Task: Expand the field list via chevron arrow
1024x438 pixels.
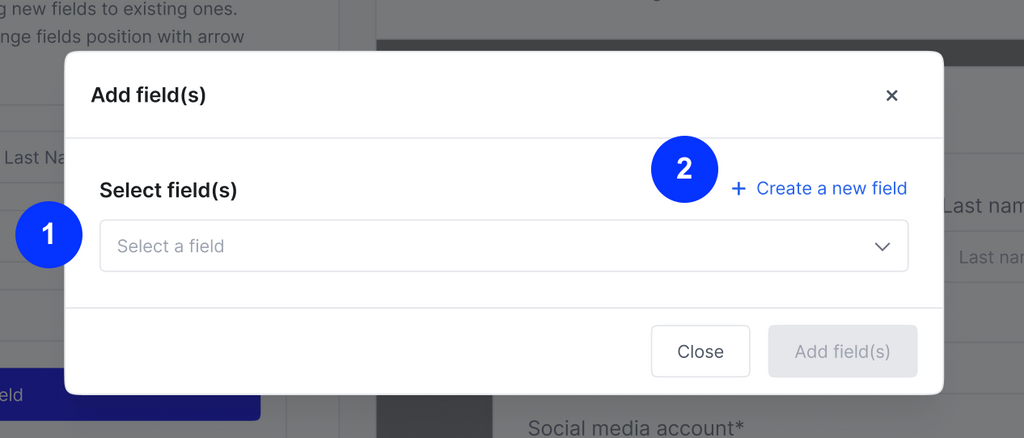Action: 882,247
